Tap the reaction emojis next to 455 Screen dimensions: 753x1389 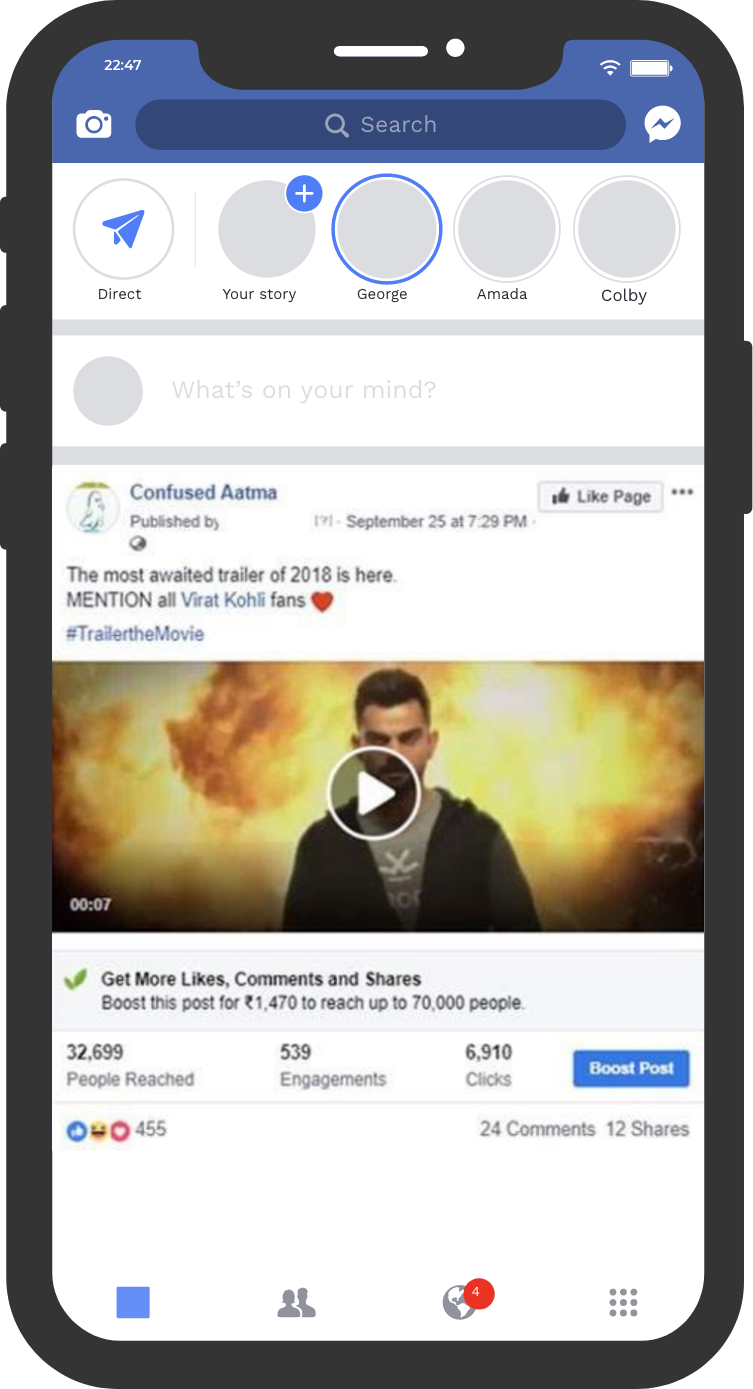[x=99, y=1130]
